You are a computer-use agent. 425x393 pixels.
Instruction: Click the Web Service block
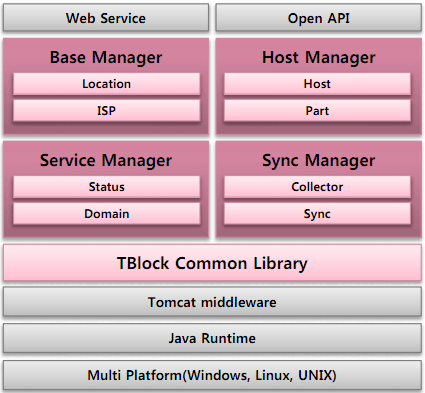pos(106,18)
